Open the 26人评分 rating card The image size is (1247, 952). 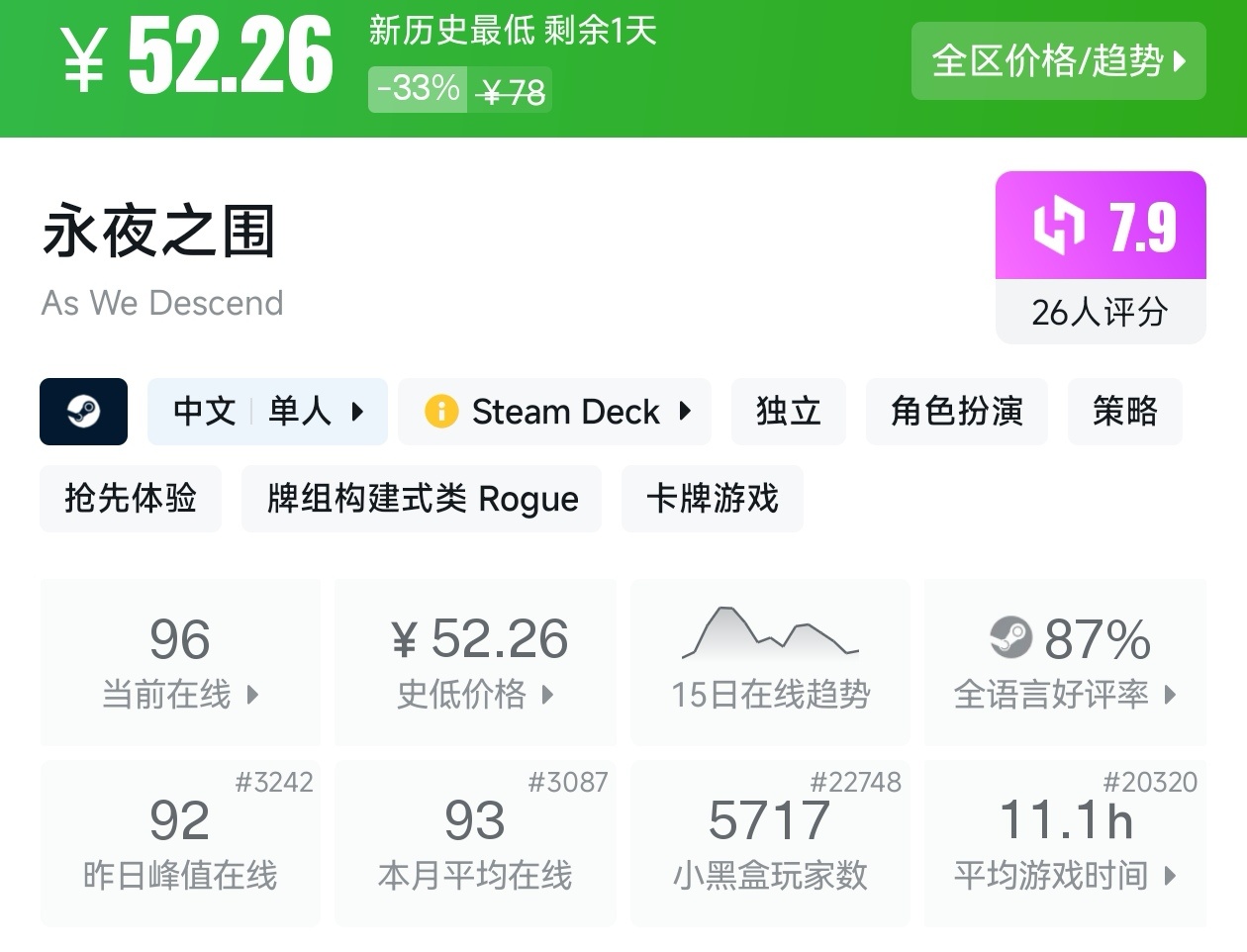(1100, 312)
